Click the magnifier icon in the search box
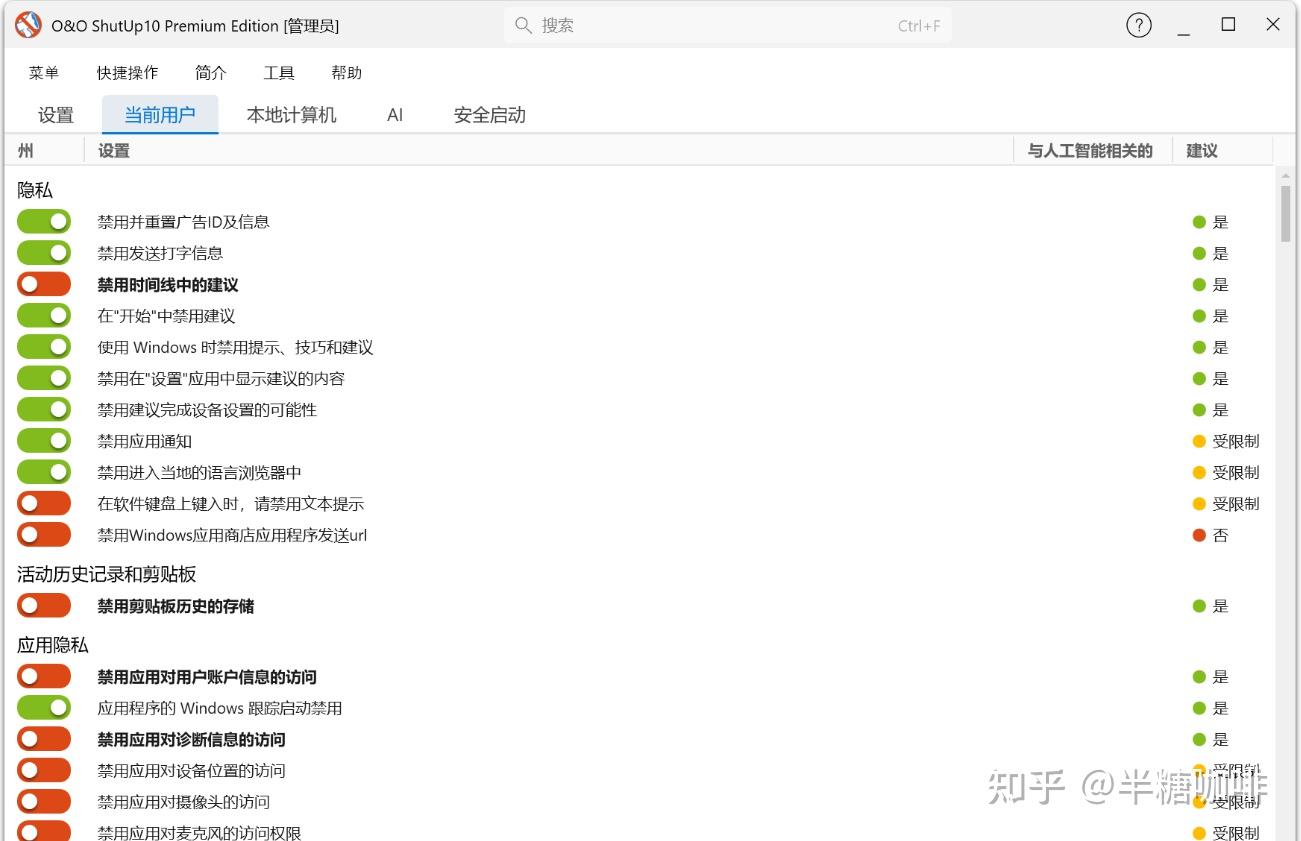The width and height of the screenshot is (1301, 841). tap(523, 25)
